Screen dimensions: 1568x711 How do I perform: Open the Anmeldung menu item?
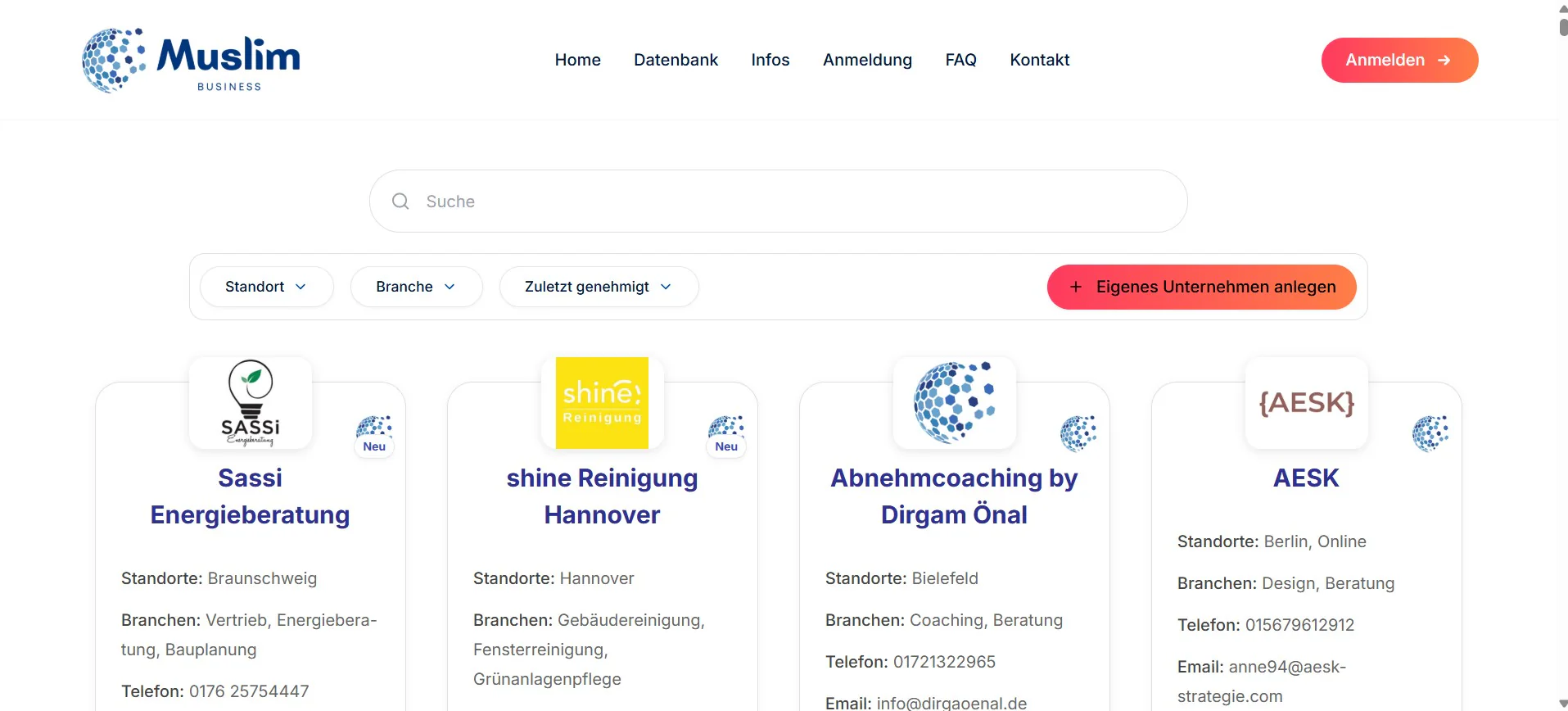867,60
